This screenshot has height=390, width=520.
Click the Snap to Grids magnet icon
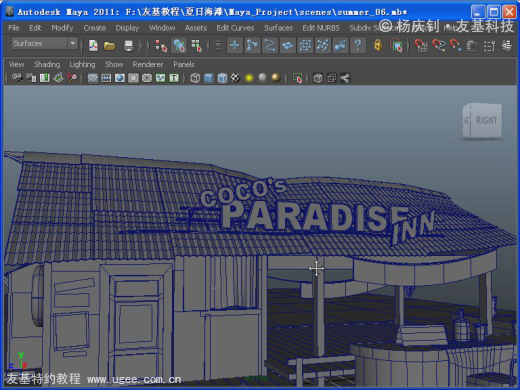pos(421,45)
